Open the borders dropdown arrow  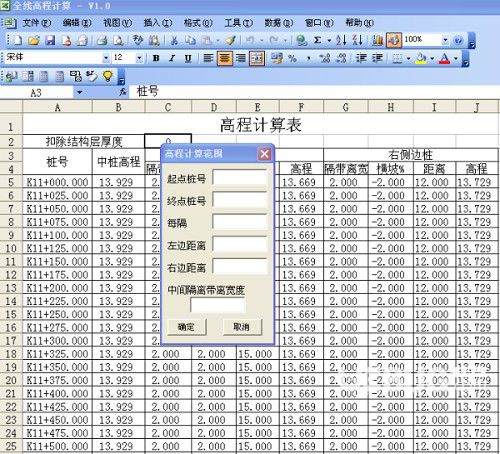coord(408,59)
